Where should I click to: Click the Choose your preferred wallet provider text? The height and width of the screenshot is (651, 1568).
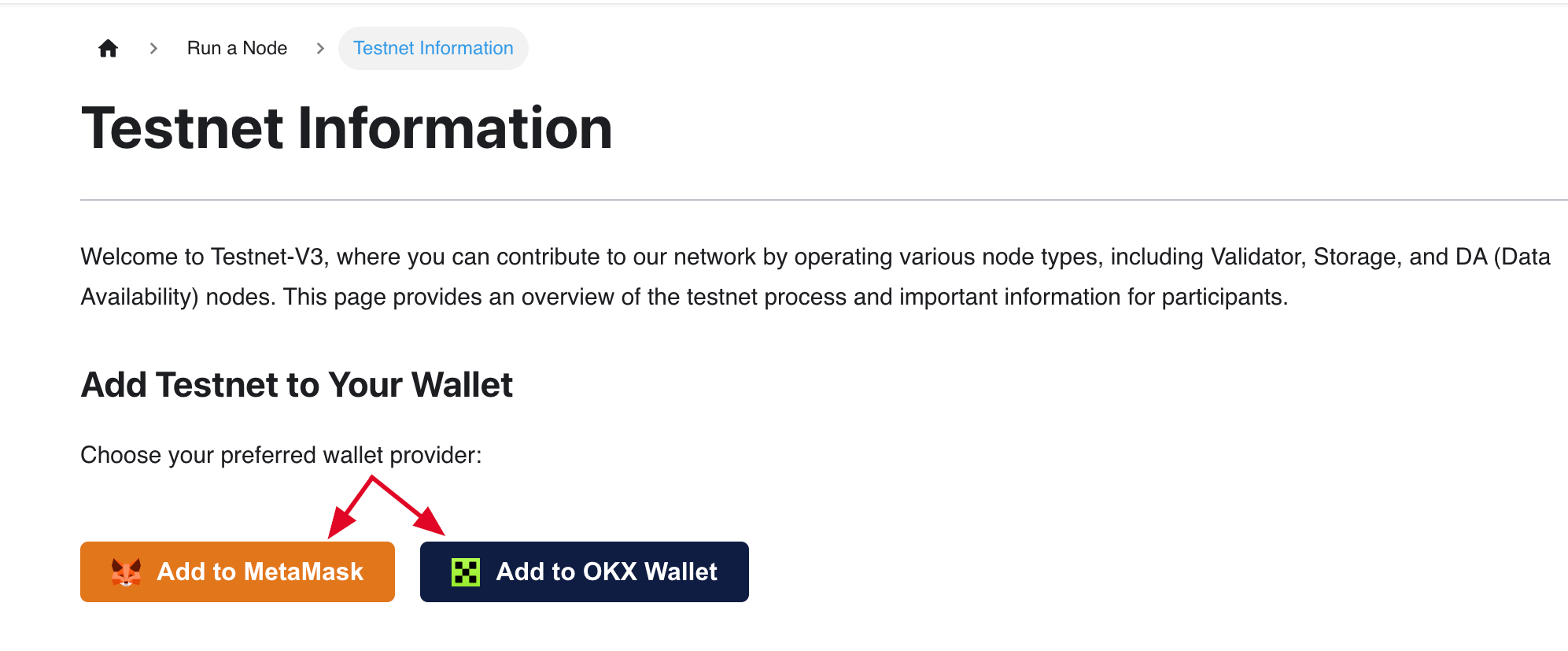click(281, 455)
